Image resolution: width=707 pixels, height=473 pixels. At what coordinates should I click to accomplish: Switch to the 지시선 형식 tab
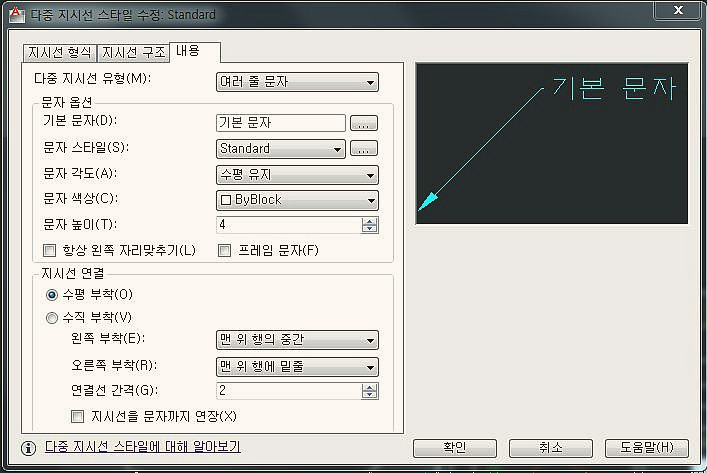click(60, 53)
